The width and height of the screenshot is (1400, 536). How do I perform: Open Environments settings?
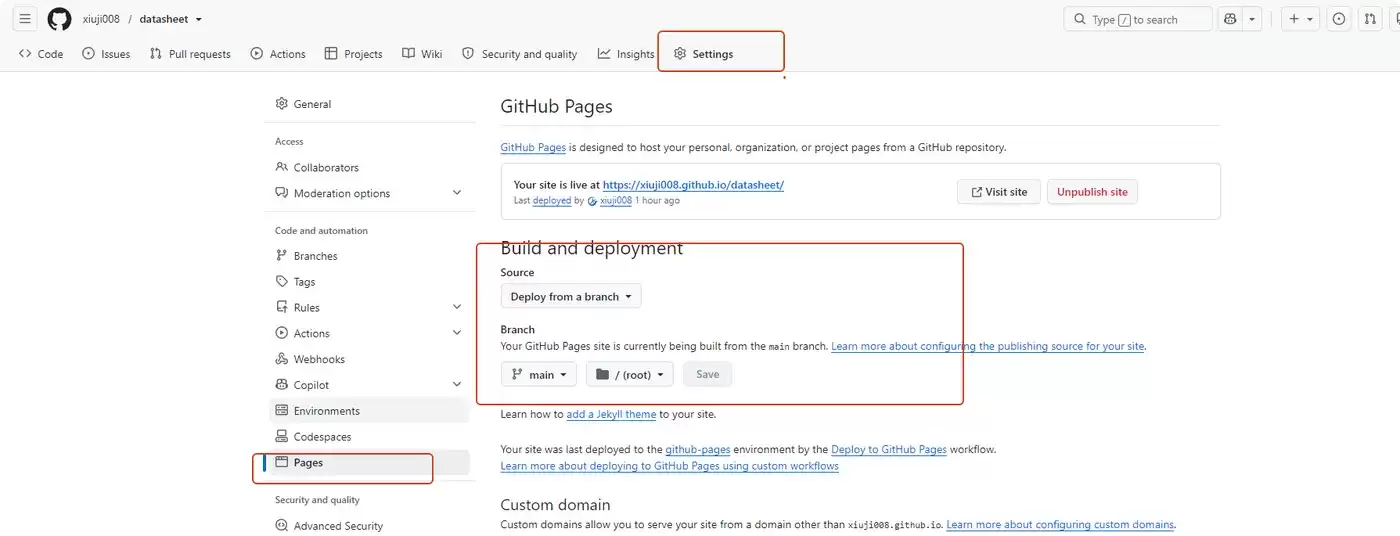[x=369, y=411]
